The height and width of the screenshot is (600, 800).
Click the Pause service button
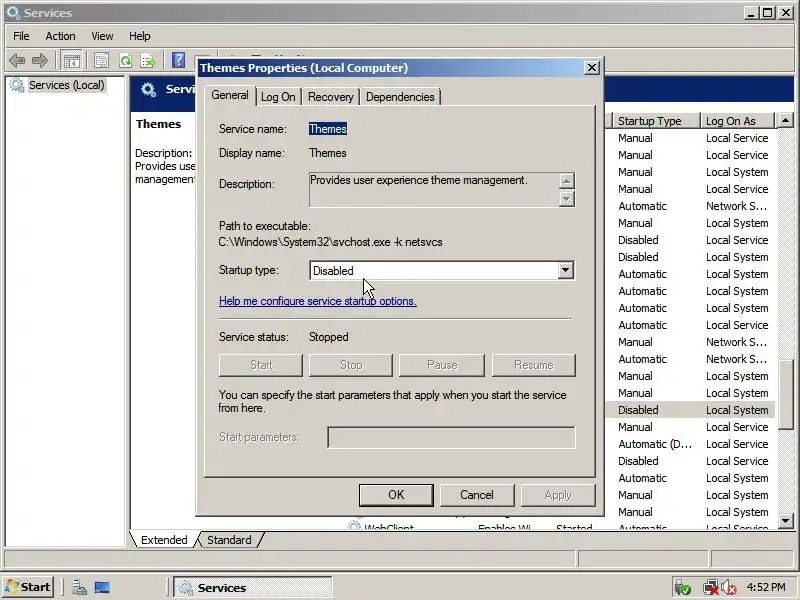[x=442, y=365]
